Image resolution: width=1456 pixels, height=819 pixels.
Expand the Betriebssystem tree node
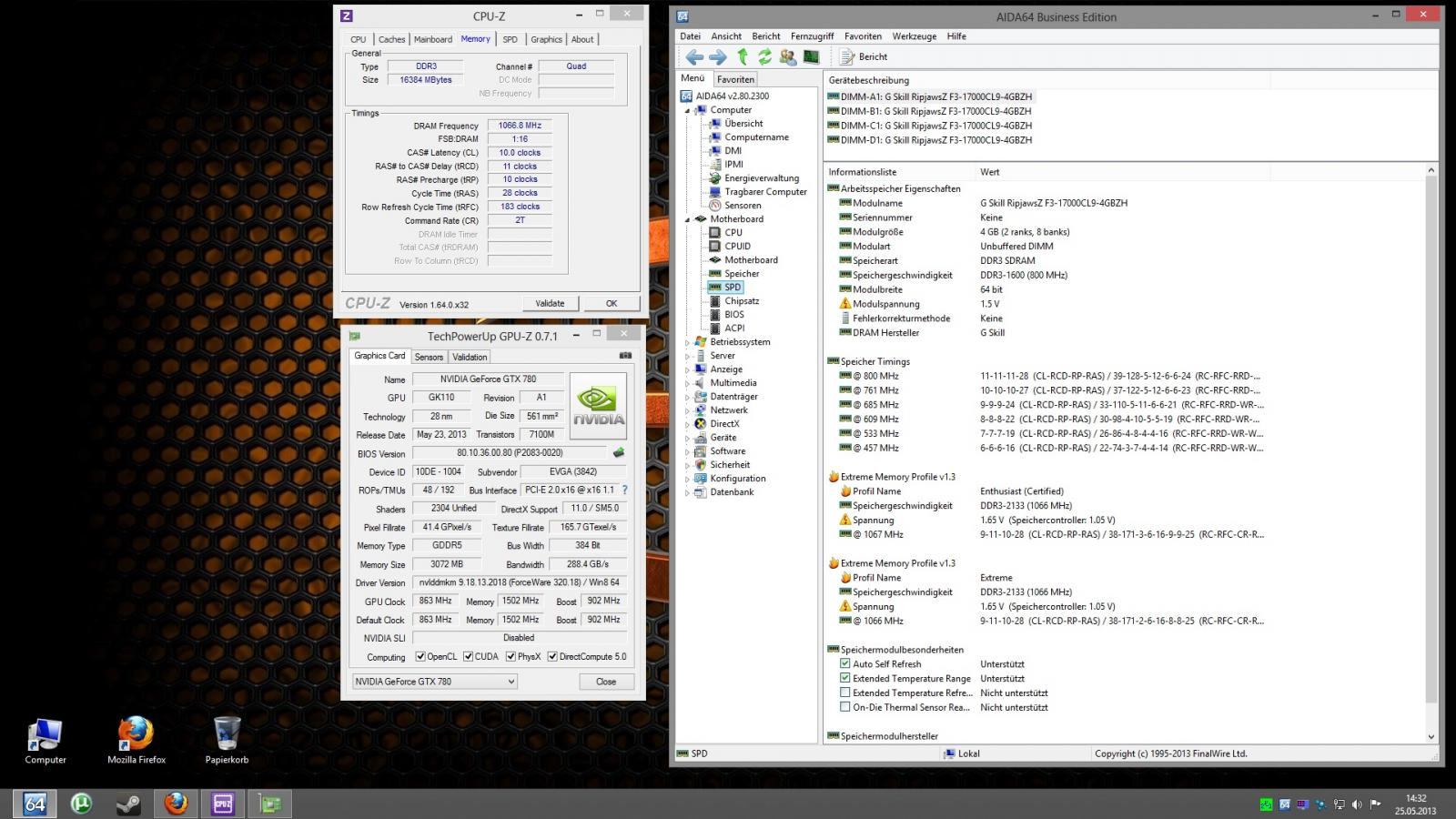(x=688, y=342)
